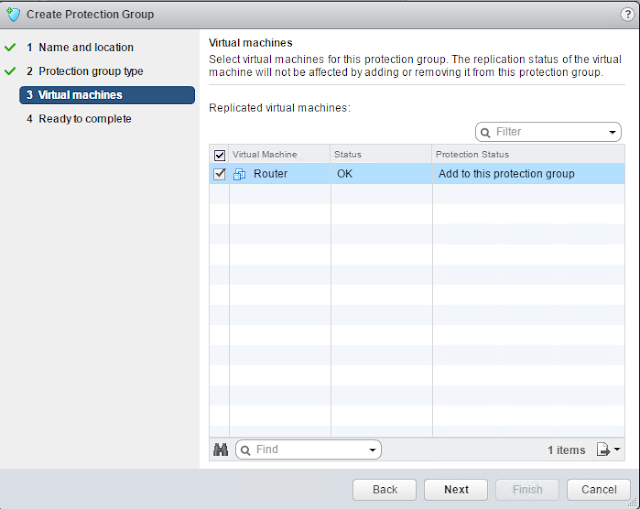Sort by the Protection Status column header
Image resolution: width=640 pixels, height=509 pixels.
(529, 154)
